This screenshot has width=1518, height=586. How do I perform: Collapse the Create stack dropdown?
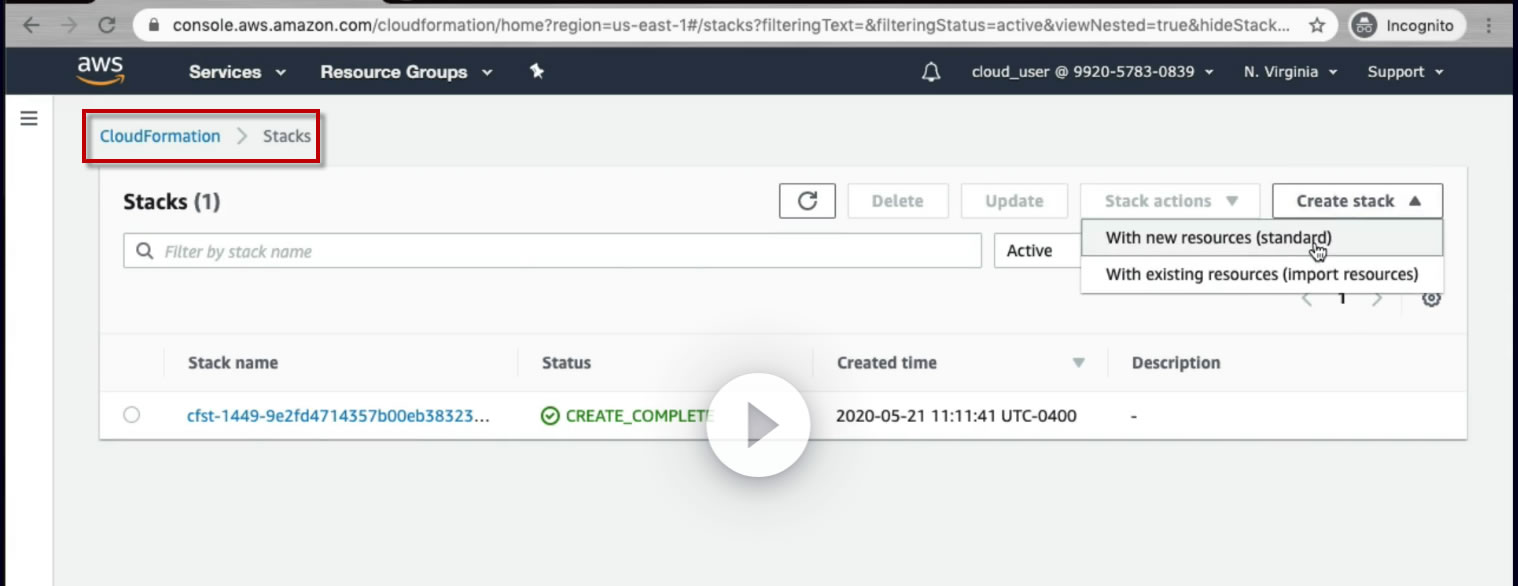(1357, 201)
